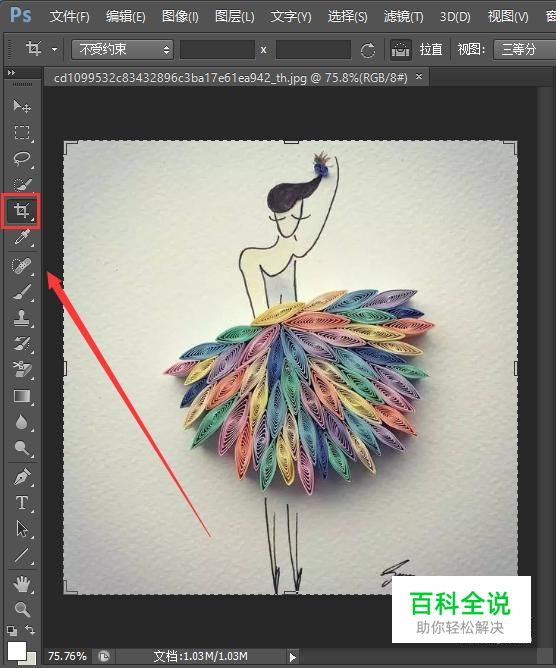
Task: Open the 编辑(E) menu
Action: tap(126, 17)
